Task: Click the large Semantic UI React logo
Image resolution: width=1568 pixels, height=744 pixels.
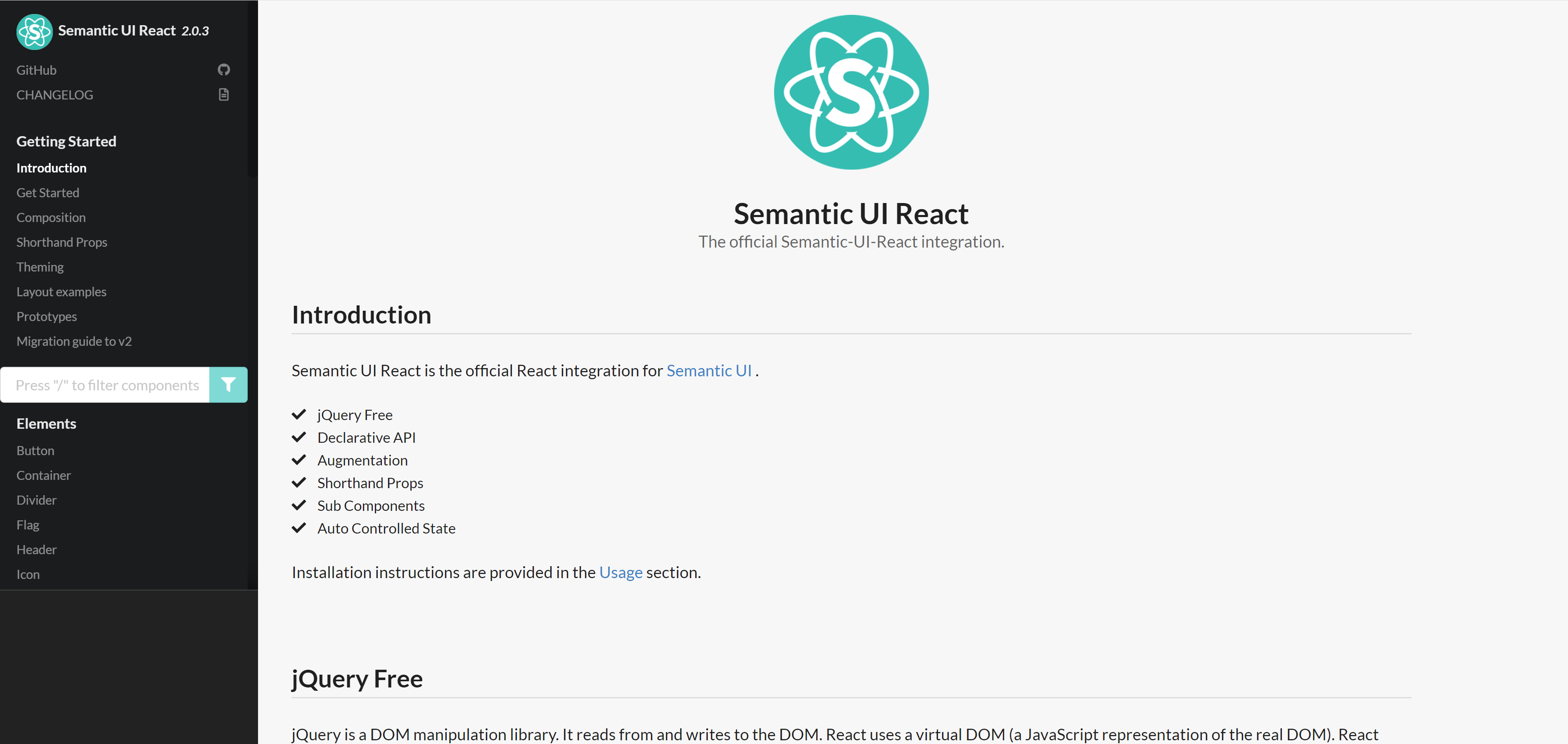Action: click(x=850, y=92)
